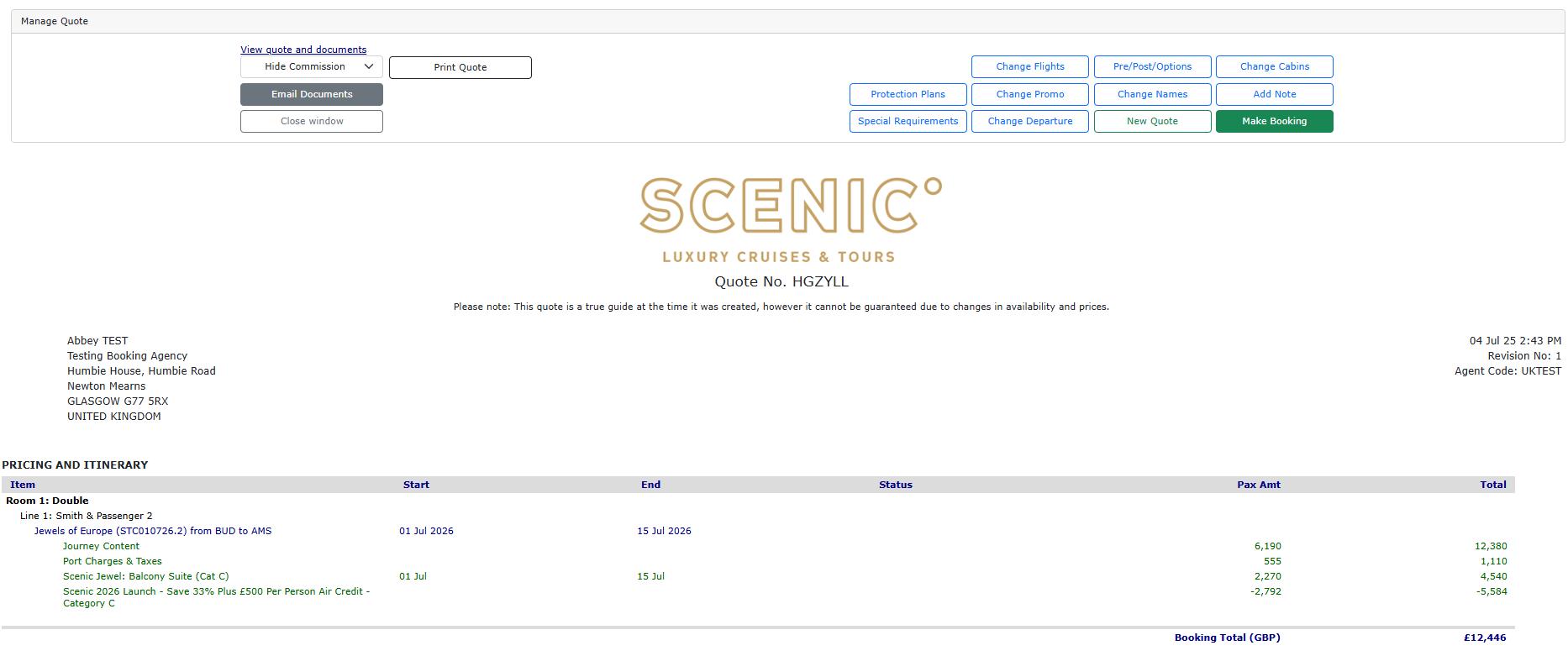Select the Room 1: Double row
The image size is (1568, 656).
758,501
